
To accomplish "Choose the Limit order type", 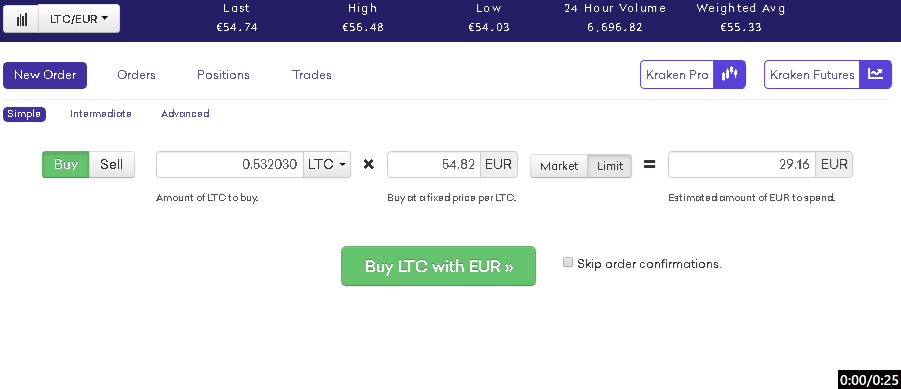I will click(610, 166).
